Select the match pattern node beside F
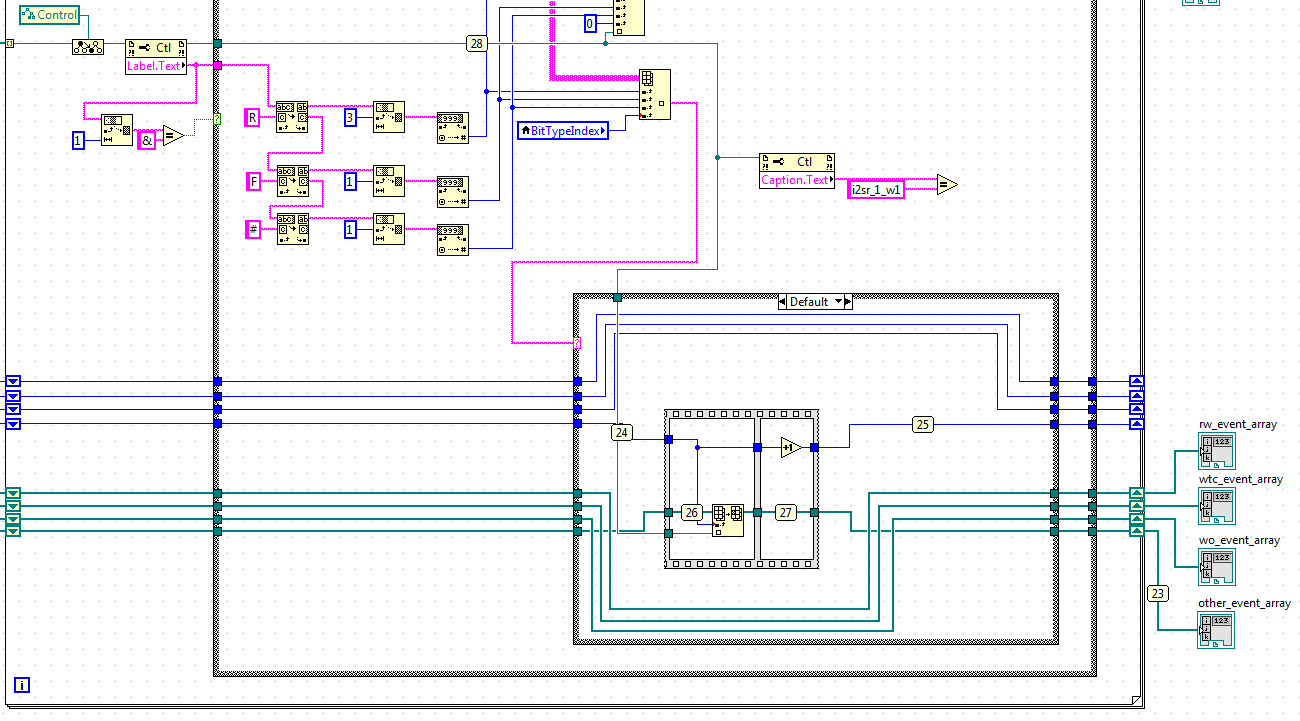The width and height of the screenshot is (1300, 721). tap(292, 181)
